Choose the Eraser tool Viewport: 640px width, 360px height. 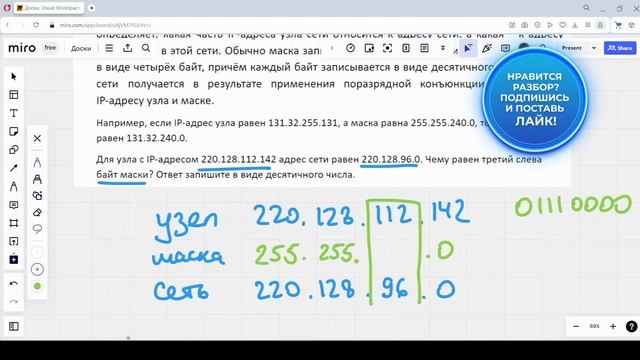37,212
